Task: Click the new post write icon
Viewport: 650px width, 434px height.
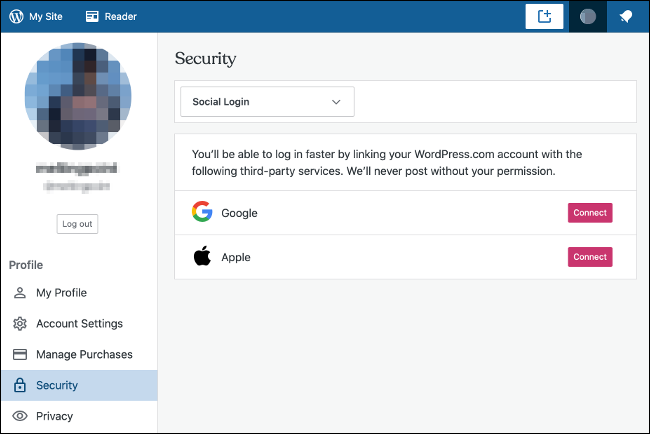Action: [x=545, y=16]
